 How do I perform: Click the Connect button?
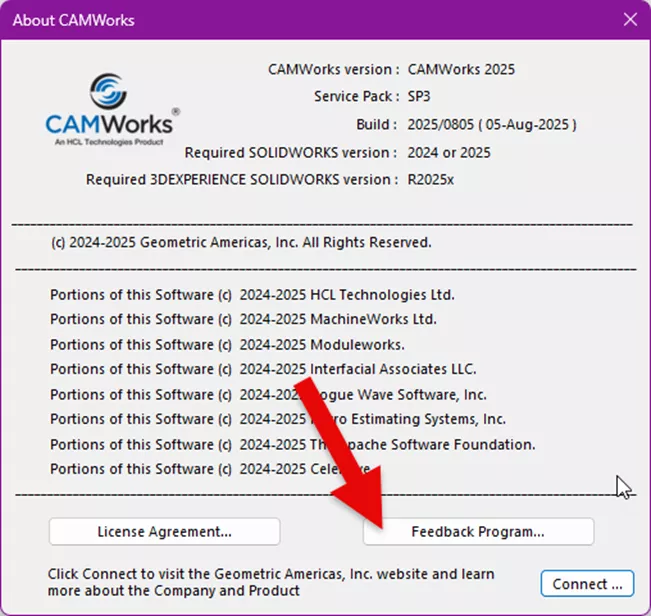(587, 584)
